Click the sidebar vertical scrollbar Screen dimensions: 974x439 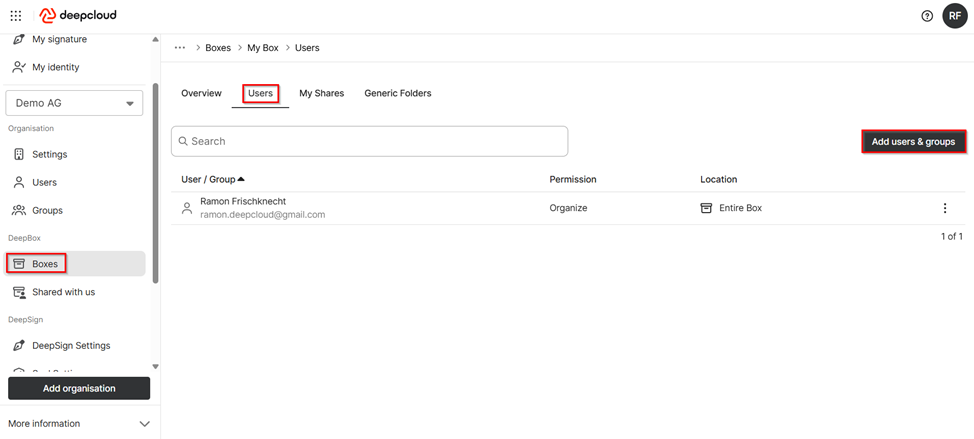155,180
